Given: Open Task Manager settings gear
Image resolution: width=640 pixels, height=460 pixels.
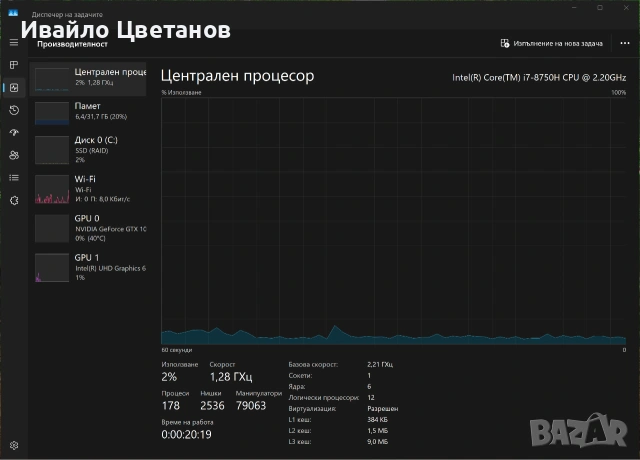Looking at the screenshot, I should click(x=14, y=444).
